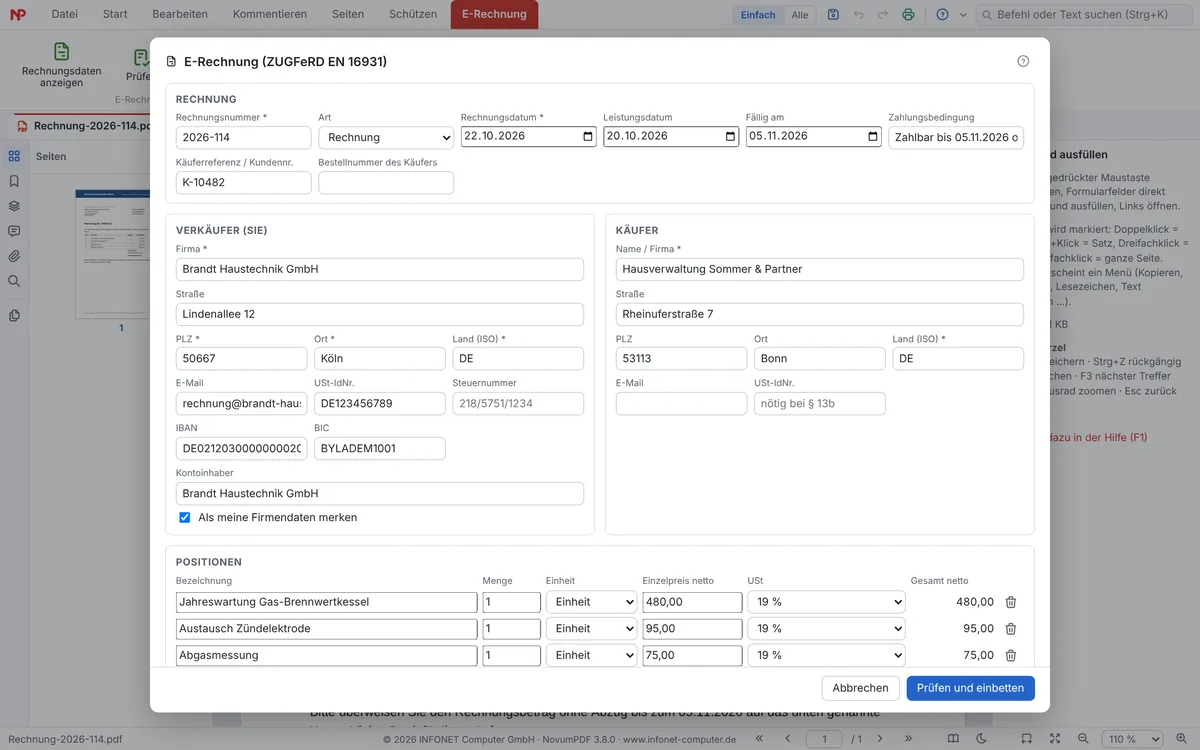The width and height of the screenshot is (1200, 750).
Task: Click Prüfen und einbetten
Action: [x=971, y=688]
